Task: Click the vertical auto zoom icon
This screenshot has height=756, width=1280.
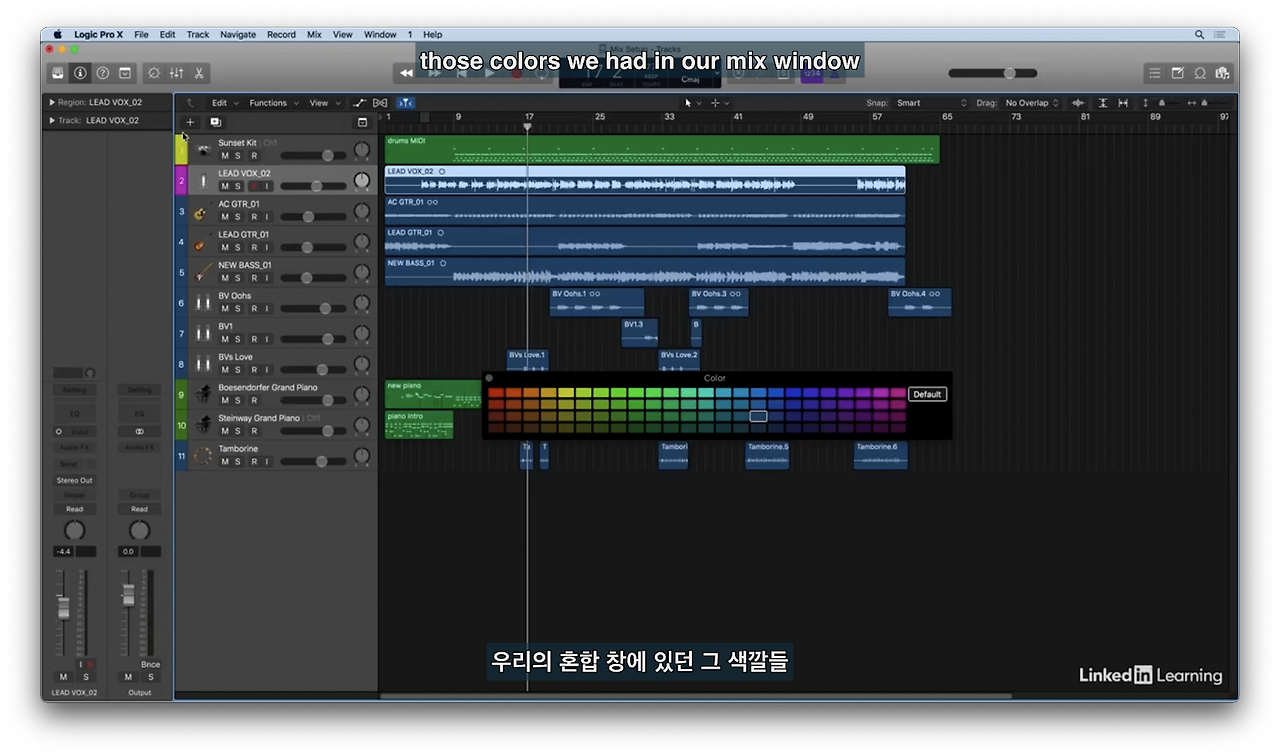Action: (x=1103, y=103)
